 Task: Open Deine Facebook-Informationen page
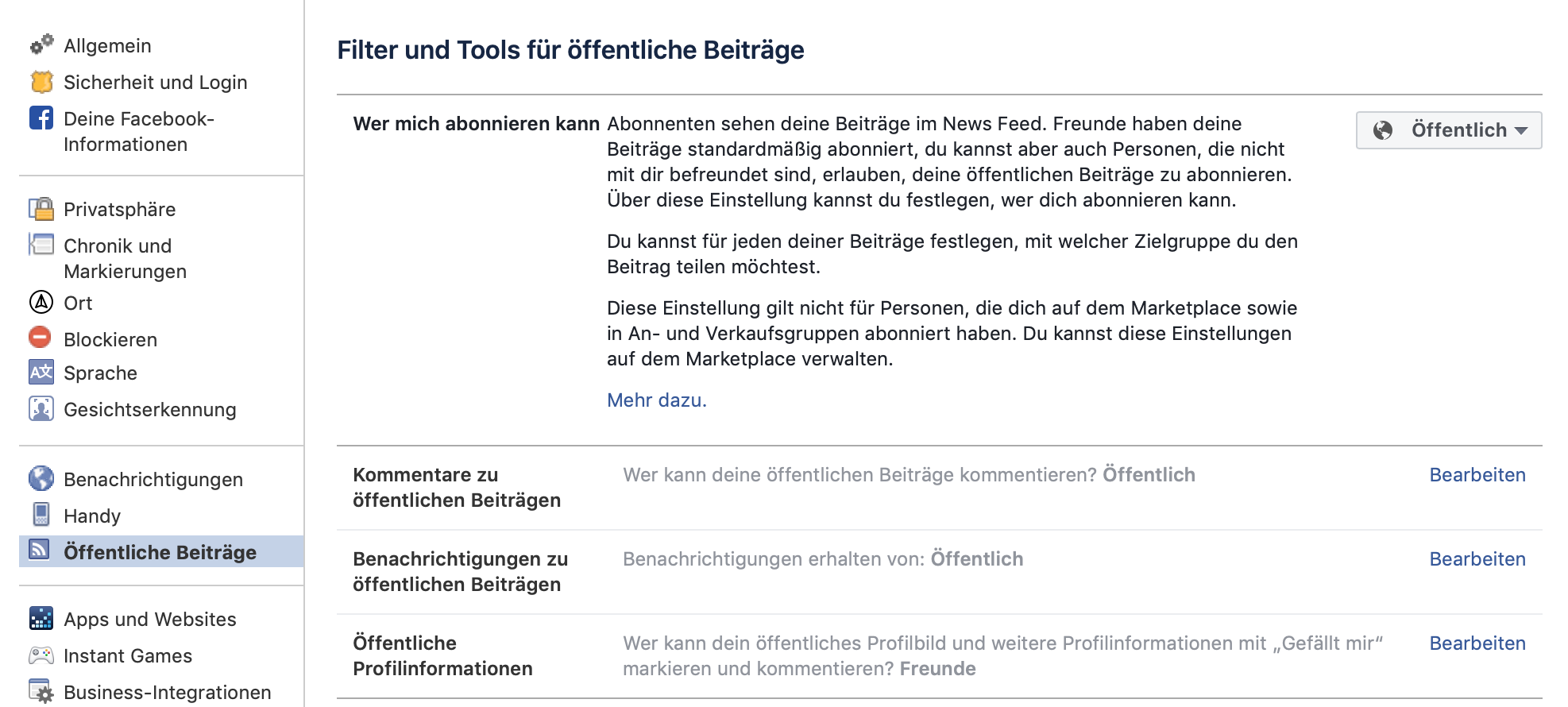(x=139, y=131)
